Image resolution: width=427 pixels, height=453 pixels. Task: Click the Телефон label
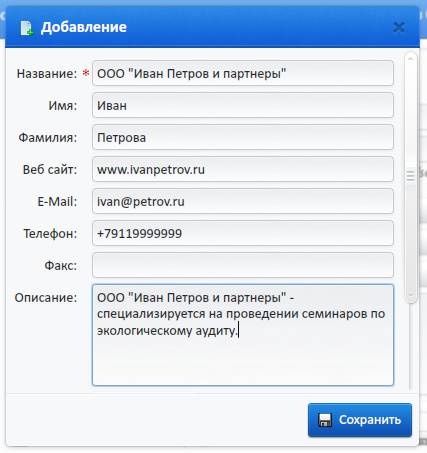50,234
